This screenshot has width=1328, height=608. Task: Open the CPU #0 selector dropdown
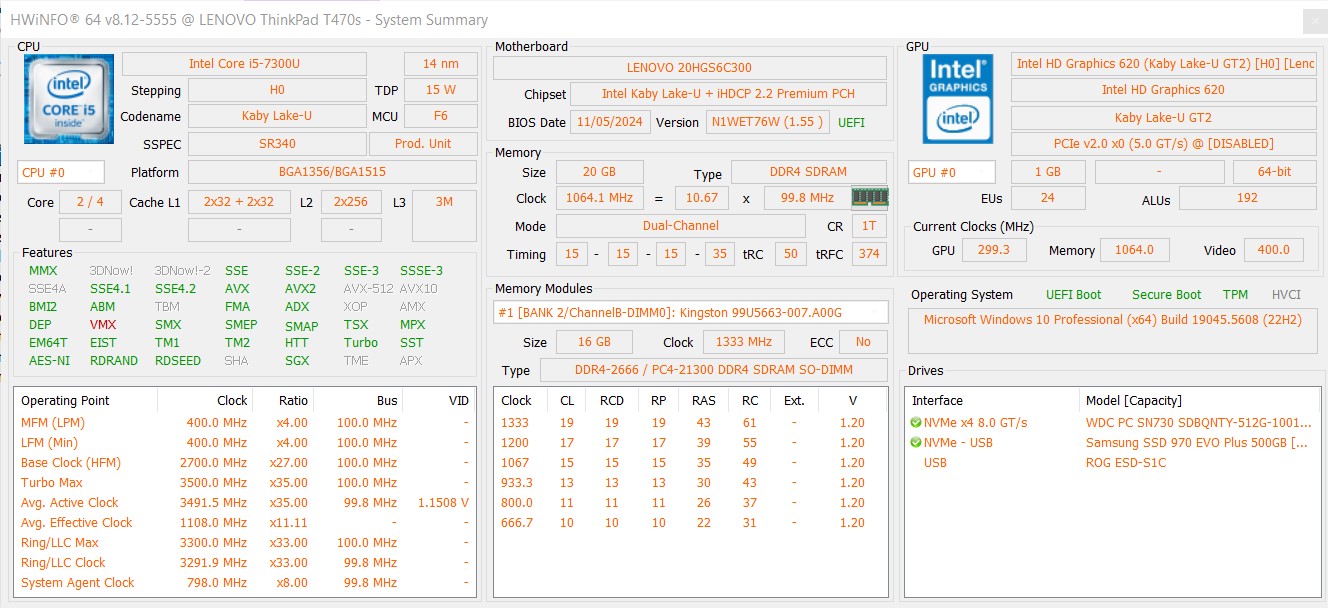[61, 172]
